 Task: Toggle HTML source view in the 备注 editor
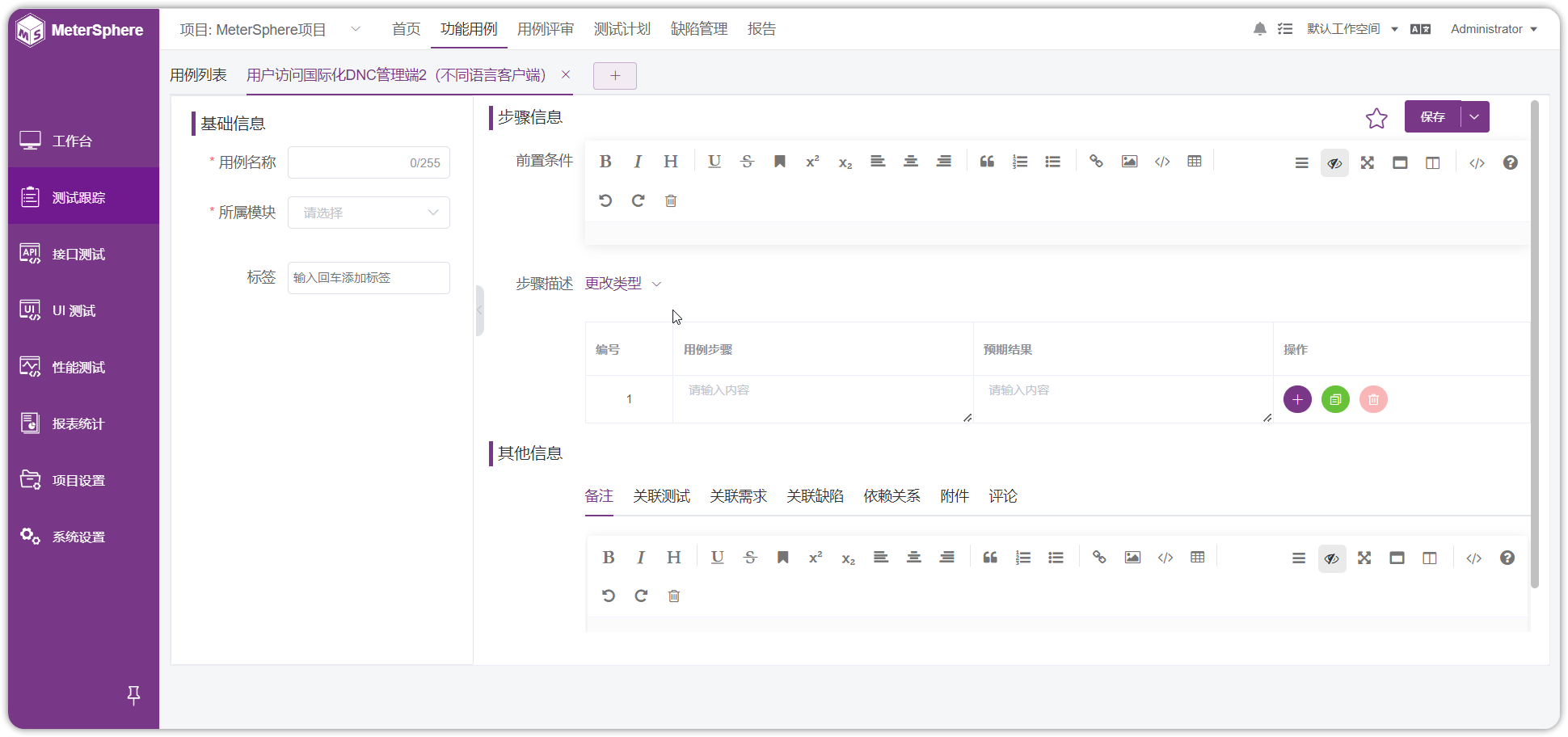pos(1473,558)
